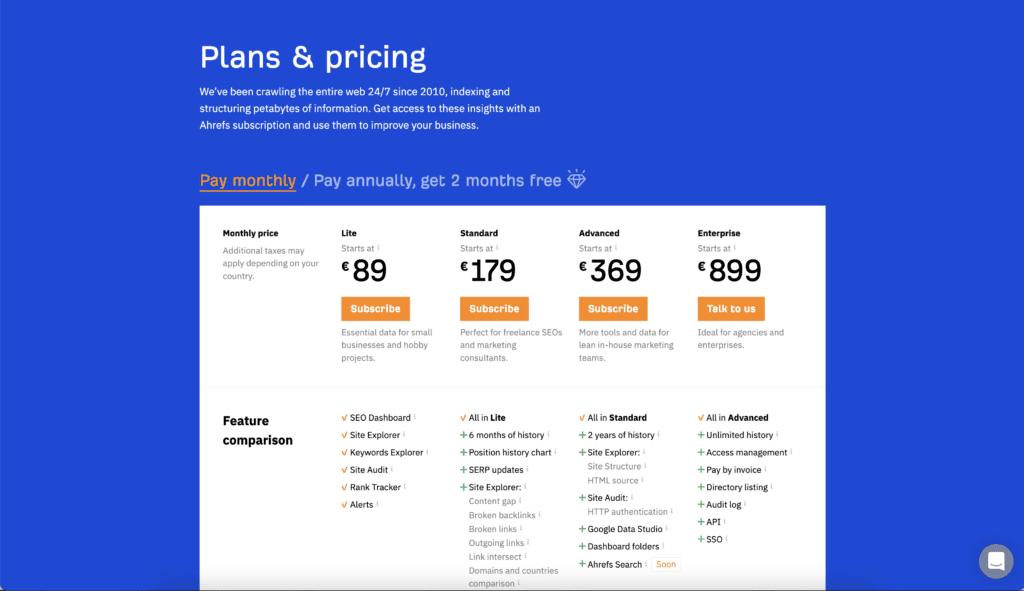The image size is (1024, 591).
Task: Subscribe to the Advanced plan
Action: point(613,309)
